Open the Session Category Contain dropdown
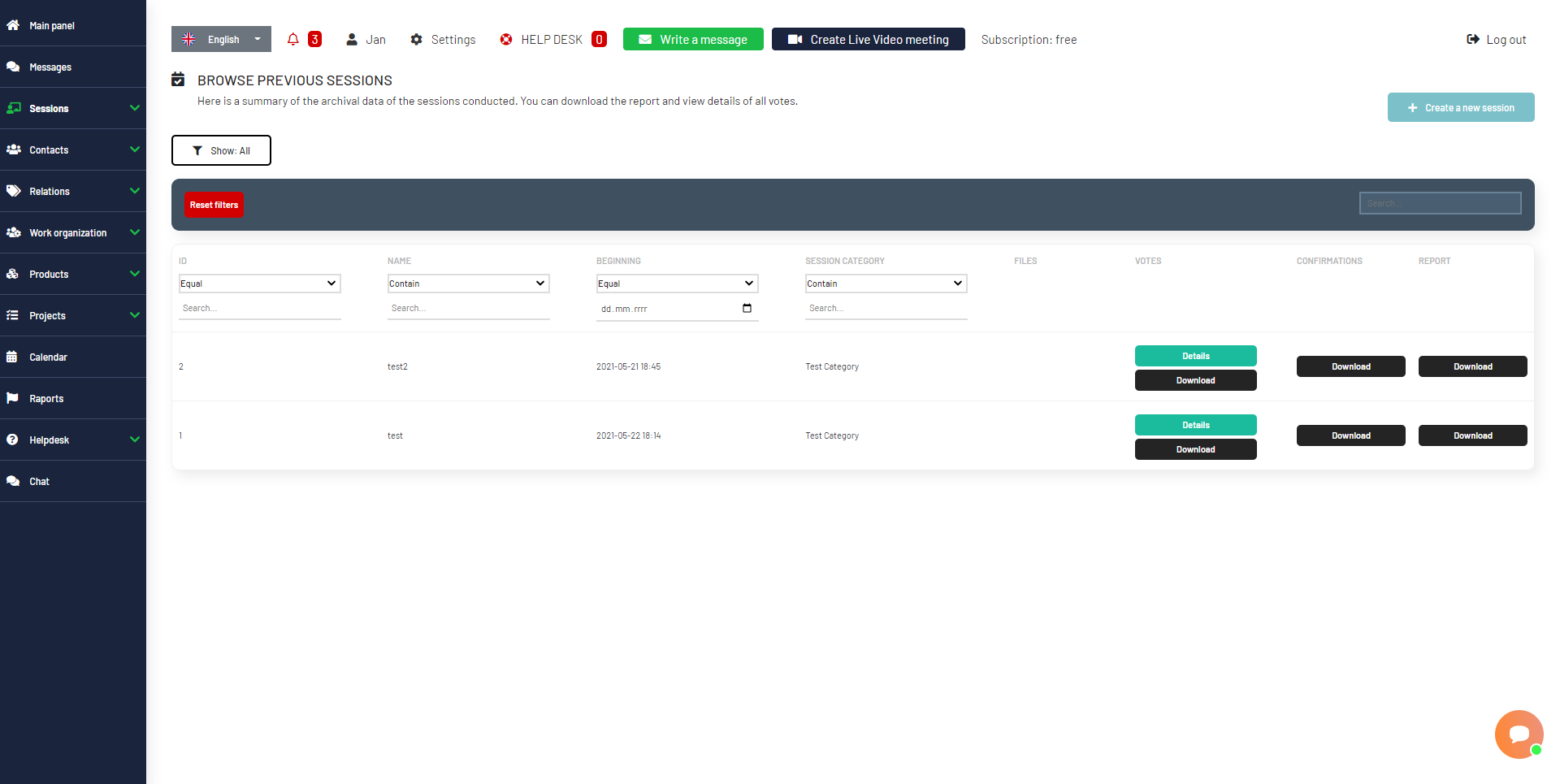The height and width of the screenshot is (784, 1560). (886, 283)
